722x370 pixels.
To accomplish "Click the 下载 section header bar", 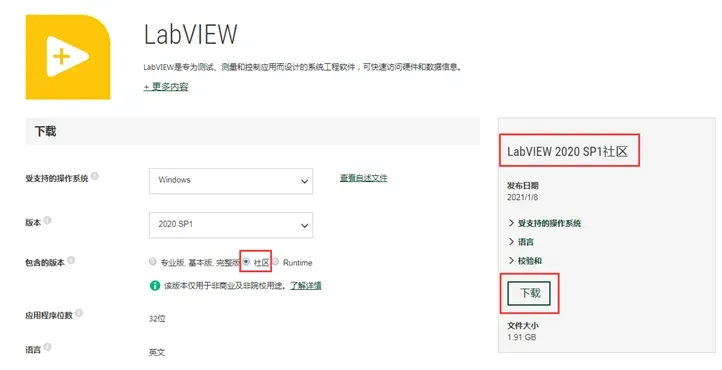I will click(253, 131).
